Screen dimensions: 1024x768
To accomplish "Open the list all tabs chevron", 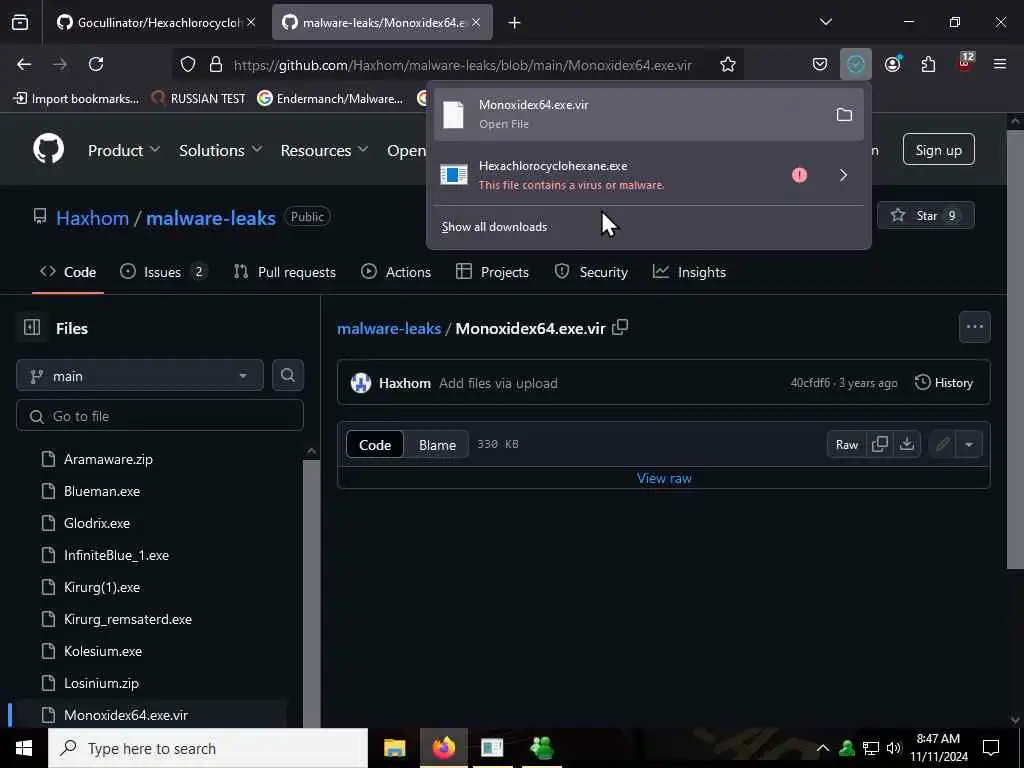I will click(x=825, y=22).
